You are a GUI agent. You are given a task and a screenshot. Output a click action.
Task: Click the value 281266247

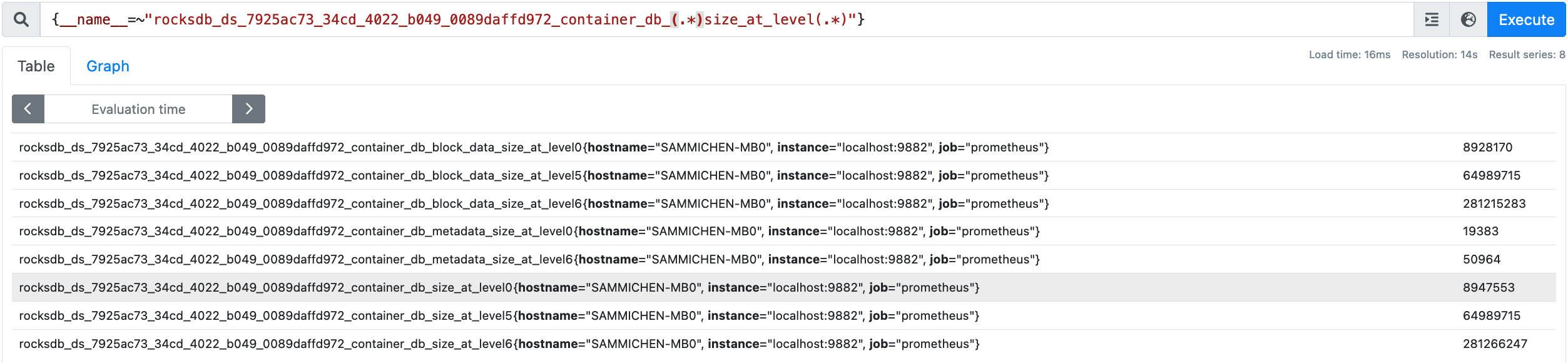pos(1495,344)
